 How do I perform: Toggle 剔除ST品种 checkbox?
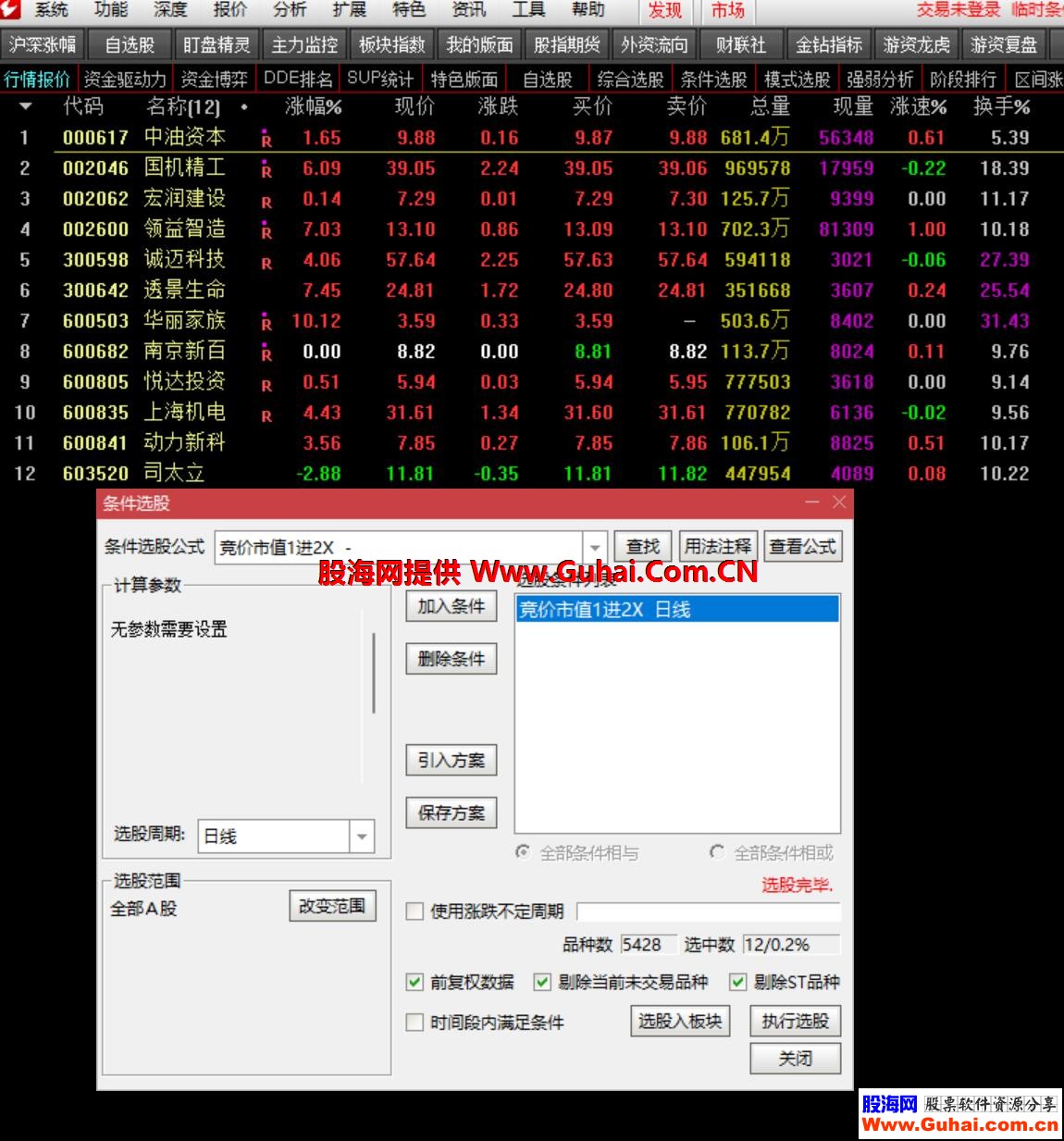click(x=737, y=983)
